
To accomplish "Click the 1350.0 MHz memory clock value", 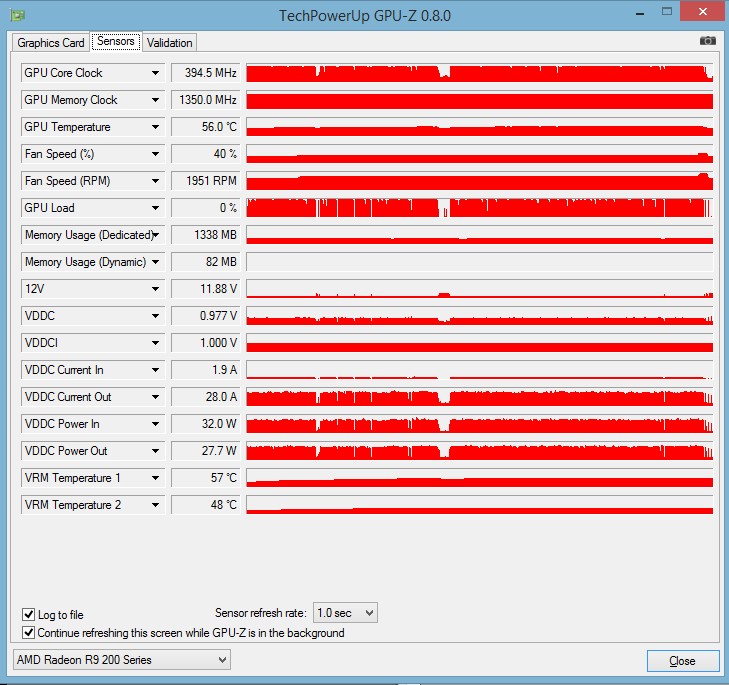I will click(x=205, y=100).
